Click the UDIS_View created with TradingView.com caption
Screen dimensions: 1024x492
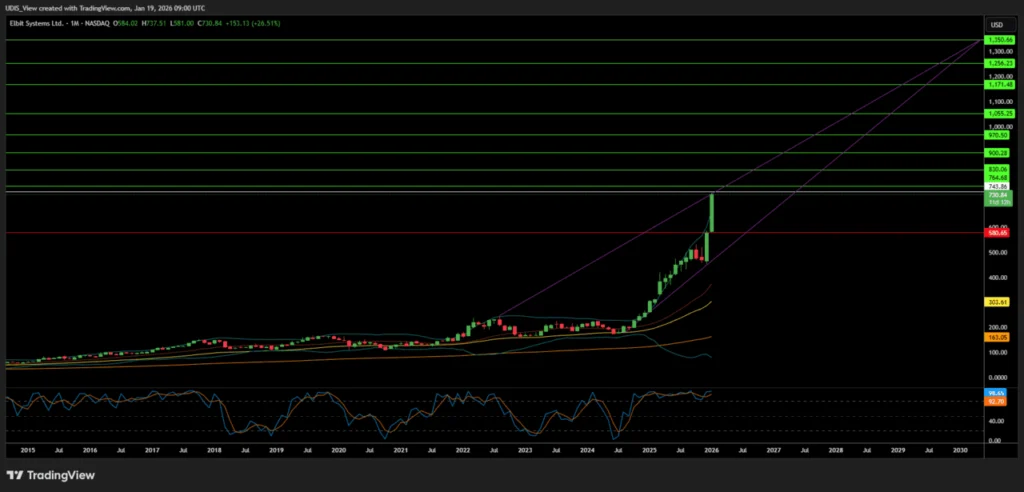point(103,7)
